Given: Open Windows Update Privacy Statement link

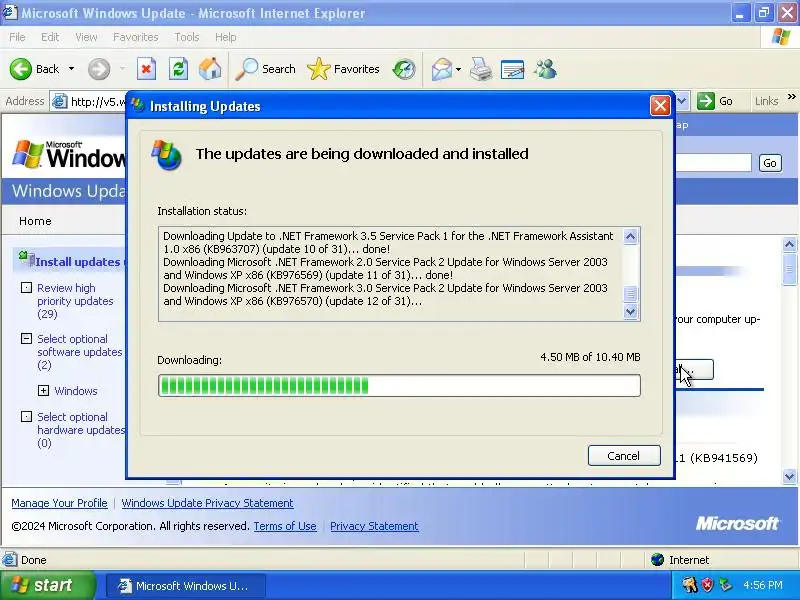Looking at the screenshot, I should [x=207, y=503].
